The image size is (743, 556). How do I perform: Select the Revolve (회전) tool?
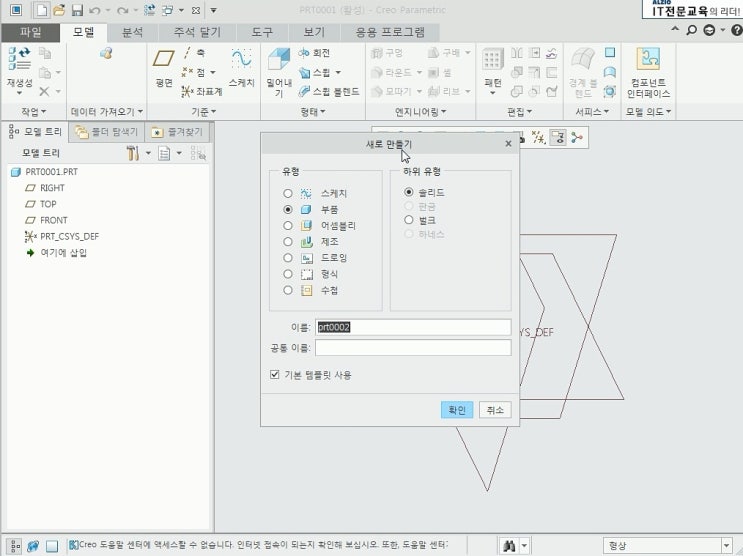[x=314, y=53]
